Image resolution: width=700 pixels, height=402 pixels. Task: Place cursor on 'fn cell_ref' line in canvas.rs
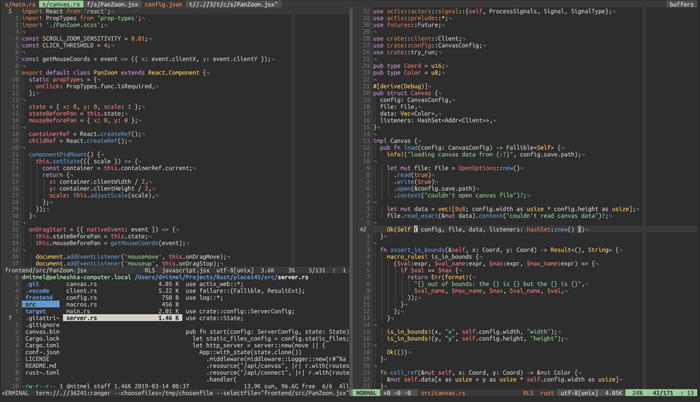pyautogui.click(x=480, y=373)
